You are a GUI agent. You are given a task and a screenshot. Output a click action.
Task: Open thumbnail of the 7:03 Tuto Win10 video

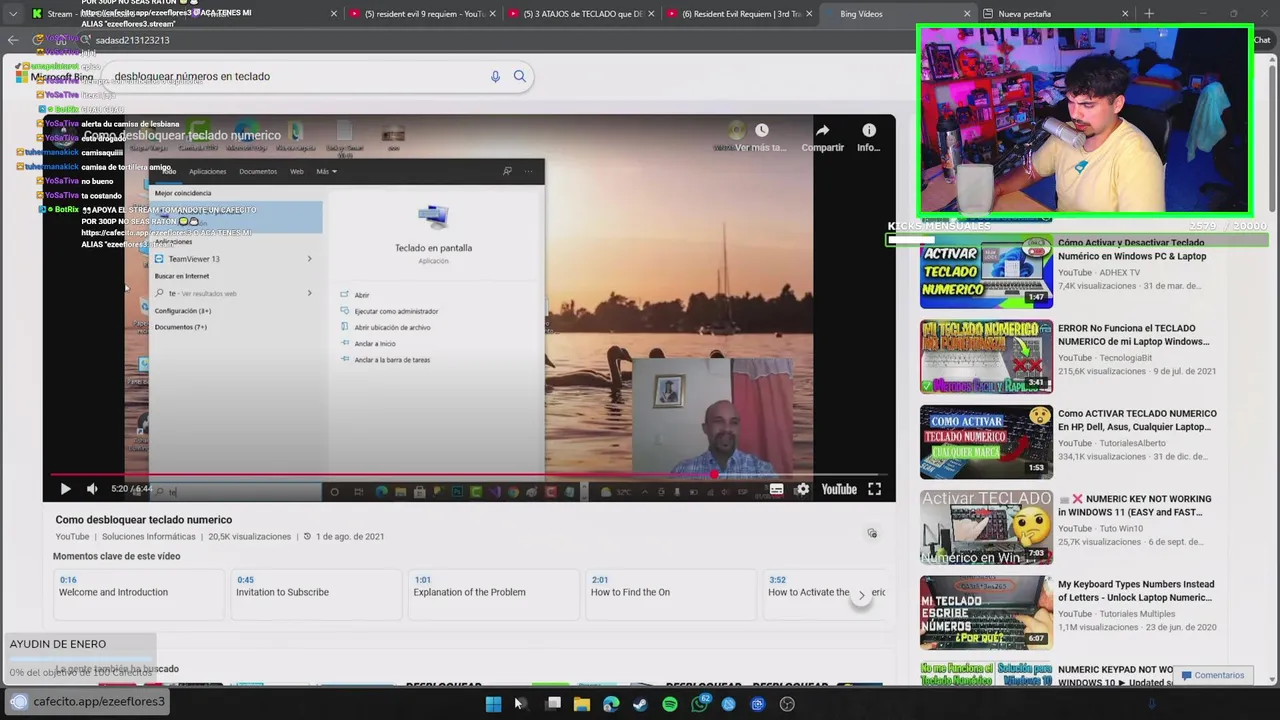(x=986, y=528)
